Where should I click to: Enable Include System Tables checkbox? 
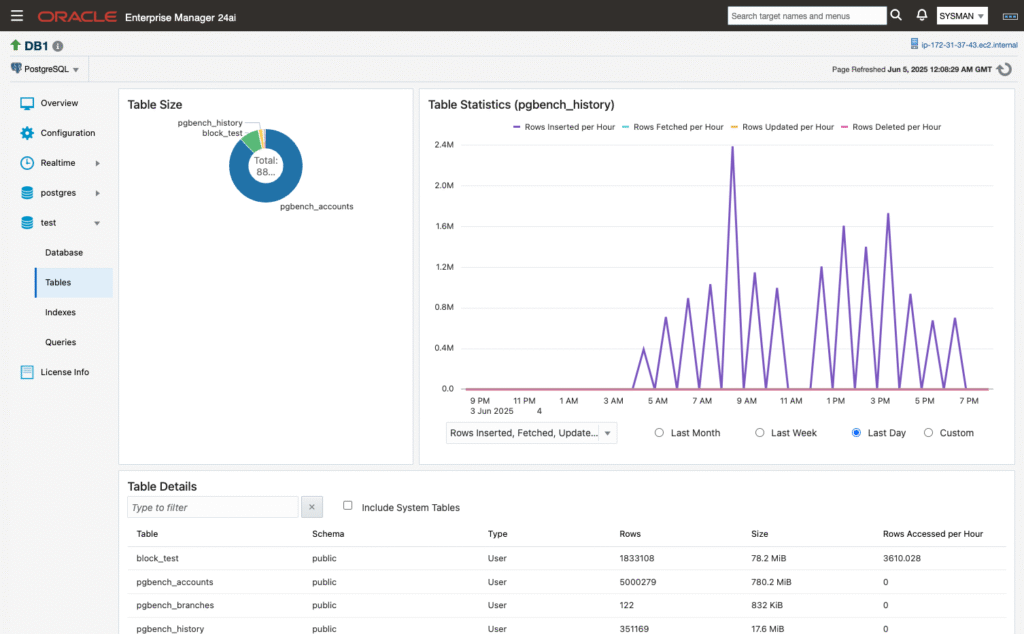[348, 506]
